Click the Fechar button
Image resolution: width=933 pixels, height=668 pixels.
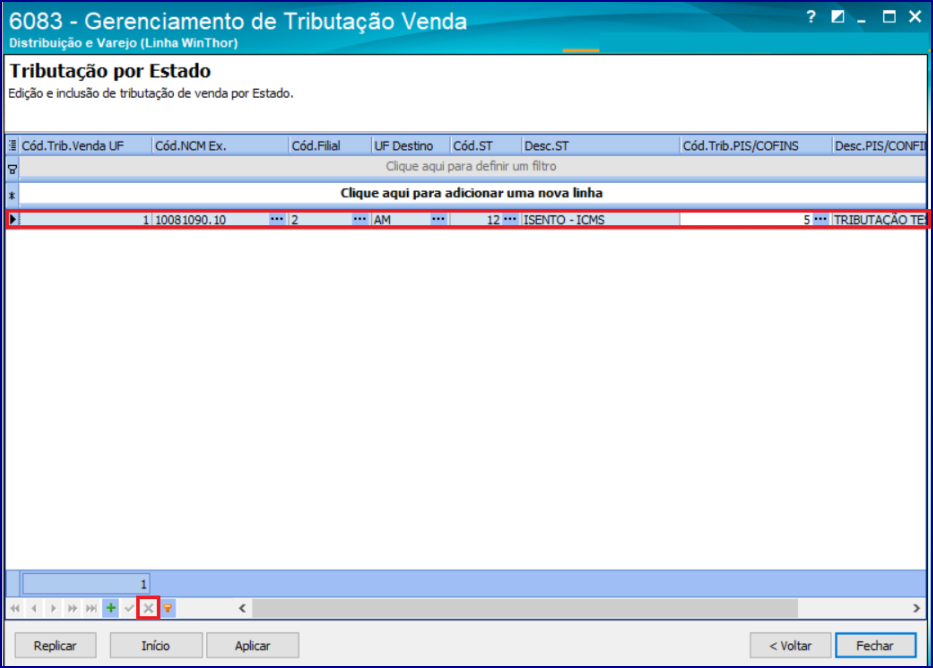click(875, 645)
